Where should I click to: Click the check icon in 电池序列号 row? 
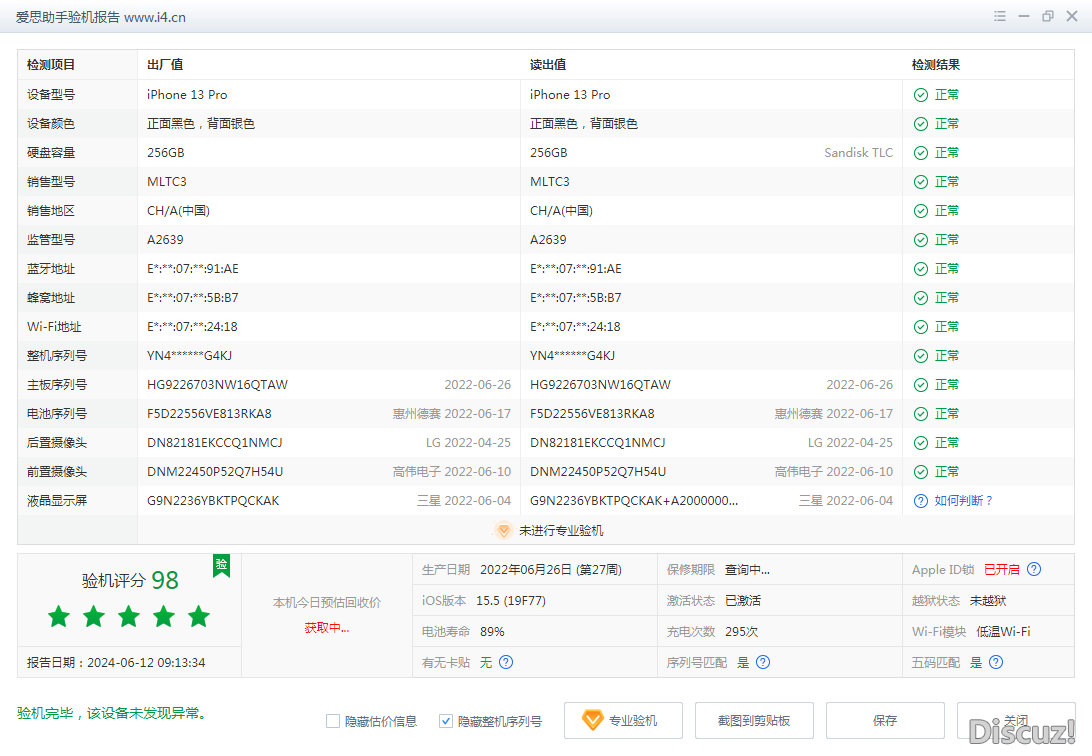coord(921,414)
